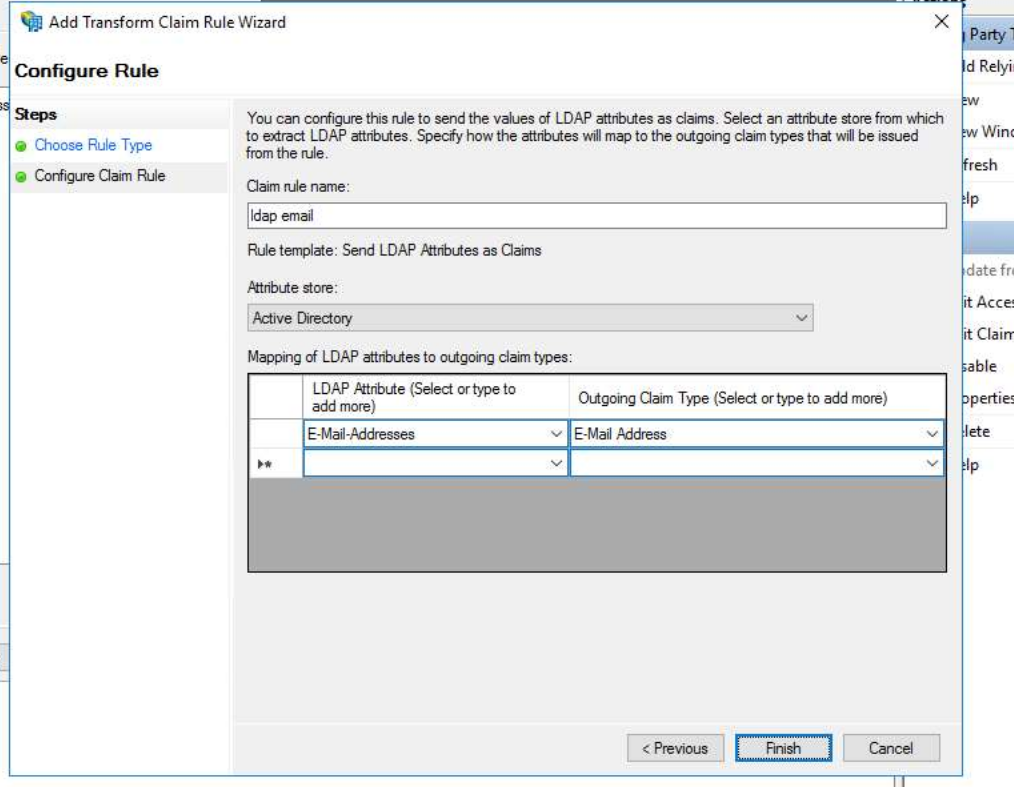Open empty outgoing claim type dropdown in new row
Image resolution: width=1014 pixels, height=787 pixels.
coord(932,463)
